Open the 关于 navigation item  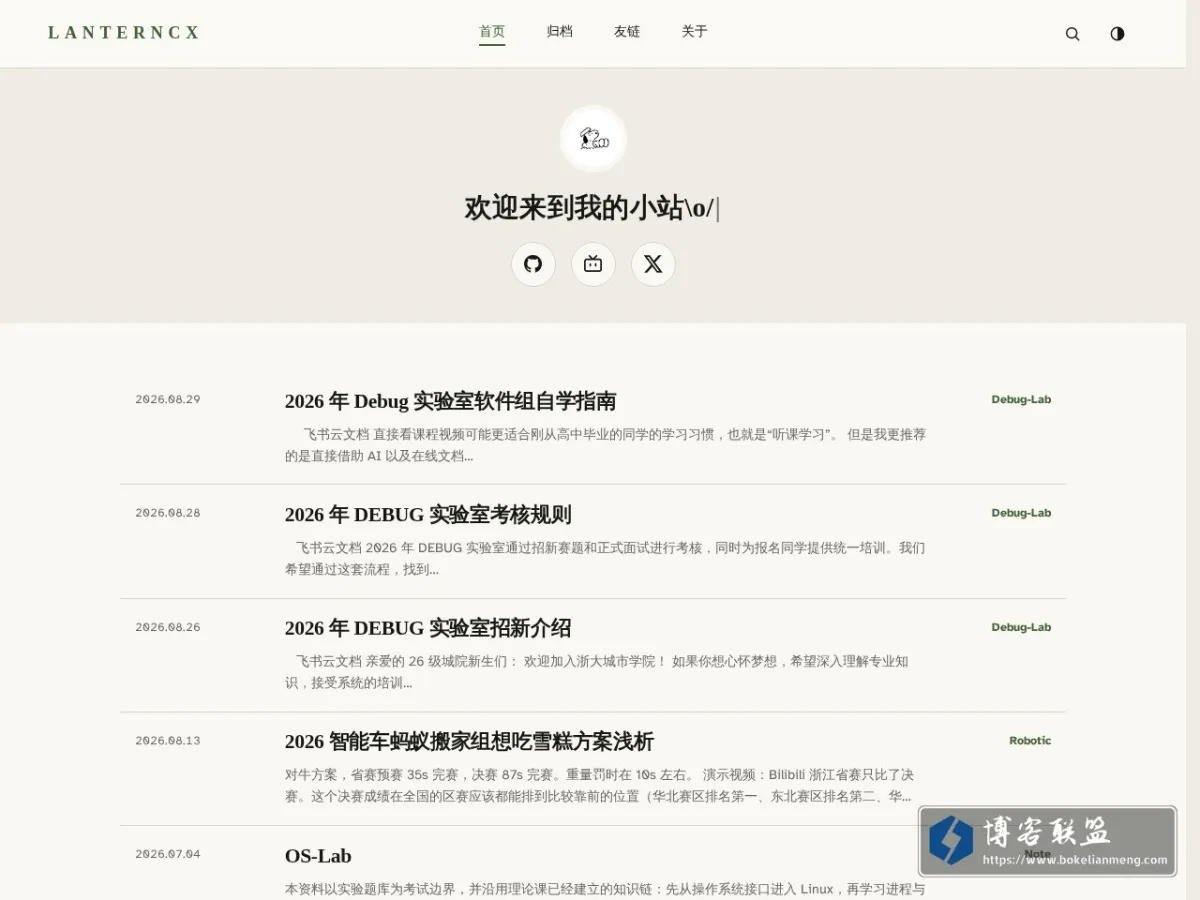click(695, 32)
